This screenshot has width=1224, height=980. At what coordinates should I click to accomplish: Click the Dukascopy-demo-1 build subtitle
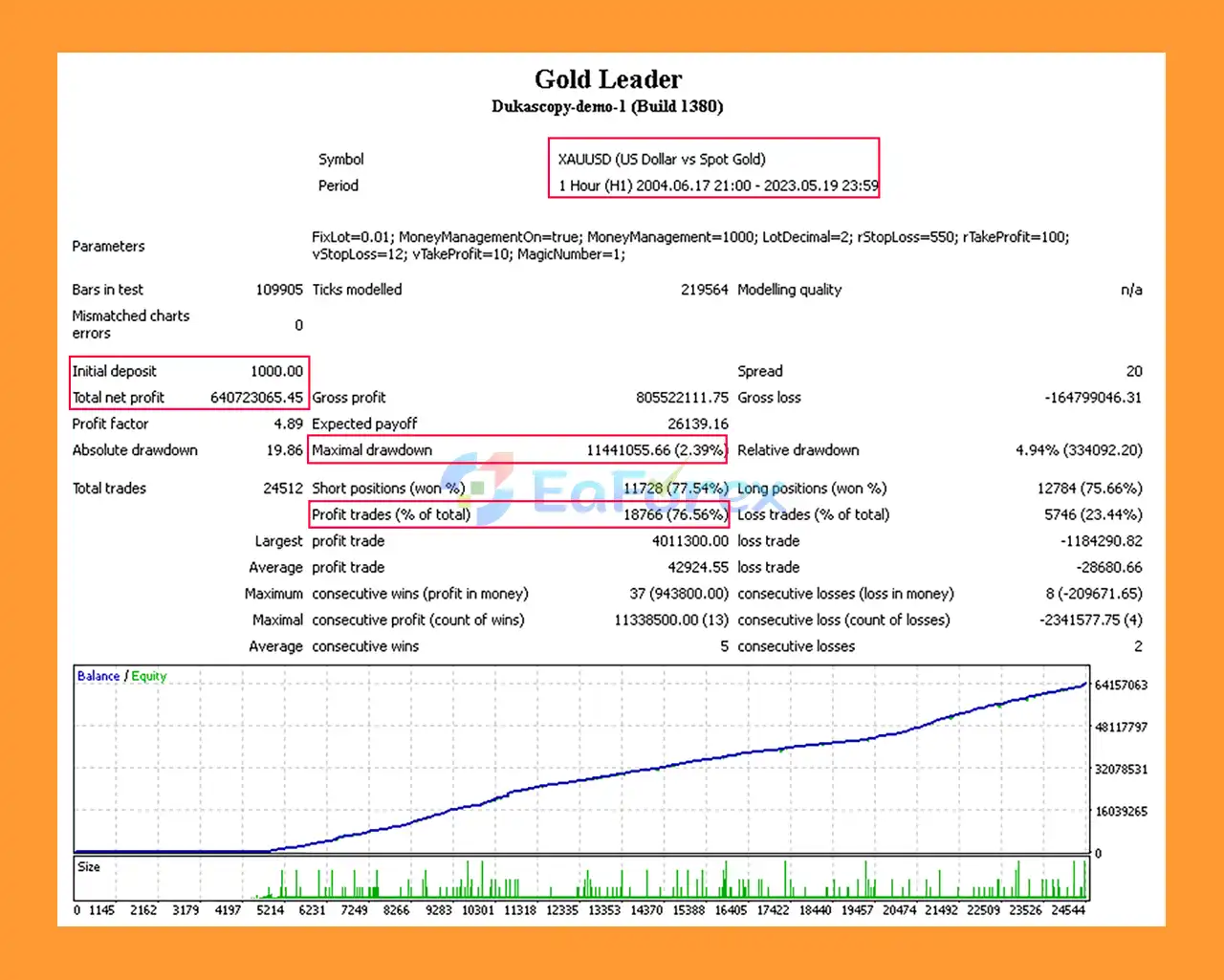607,106
